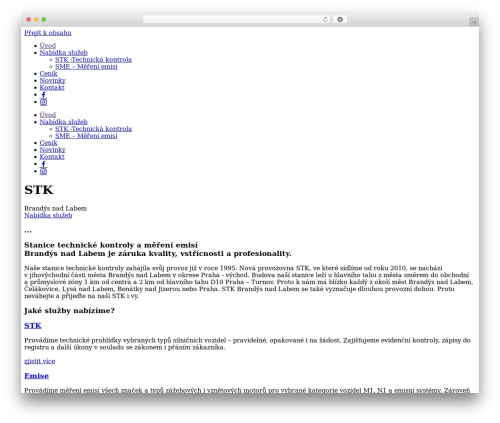Click the browser address bar field

click(x=237, y=19)
